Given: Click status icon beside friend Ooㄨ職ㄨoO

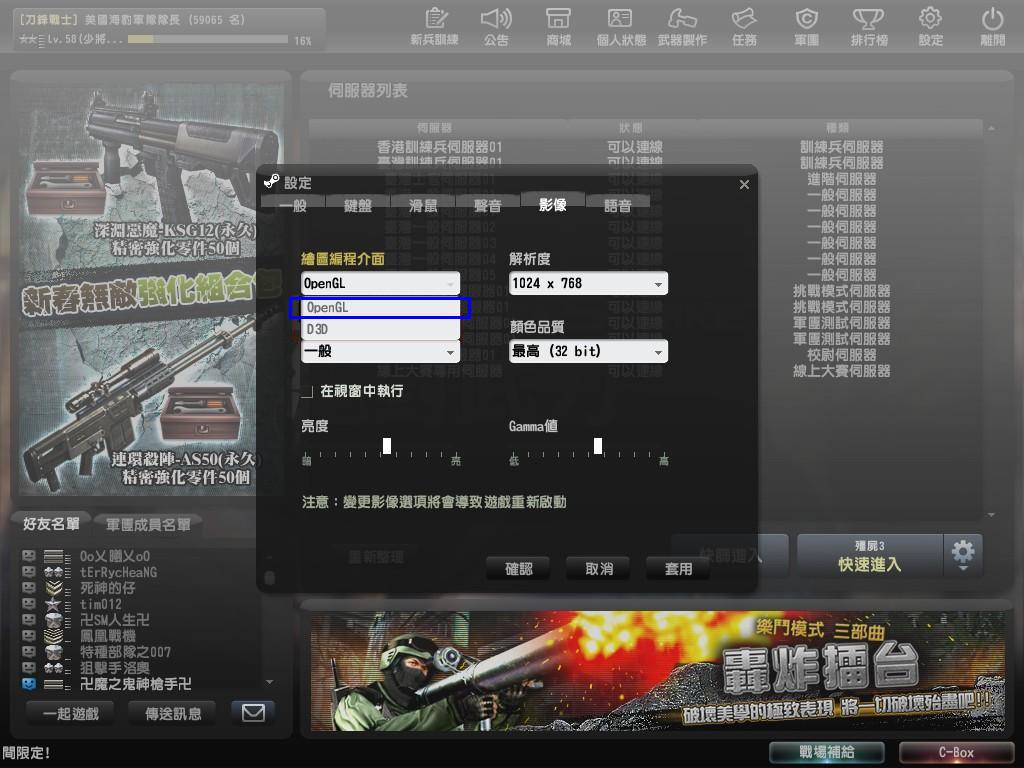Looking at the screenshot, I should pyautogui.click(x=29, y=556).
